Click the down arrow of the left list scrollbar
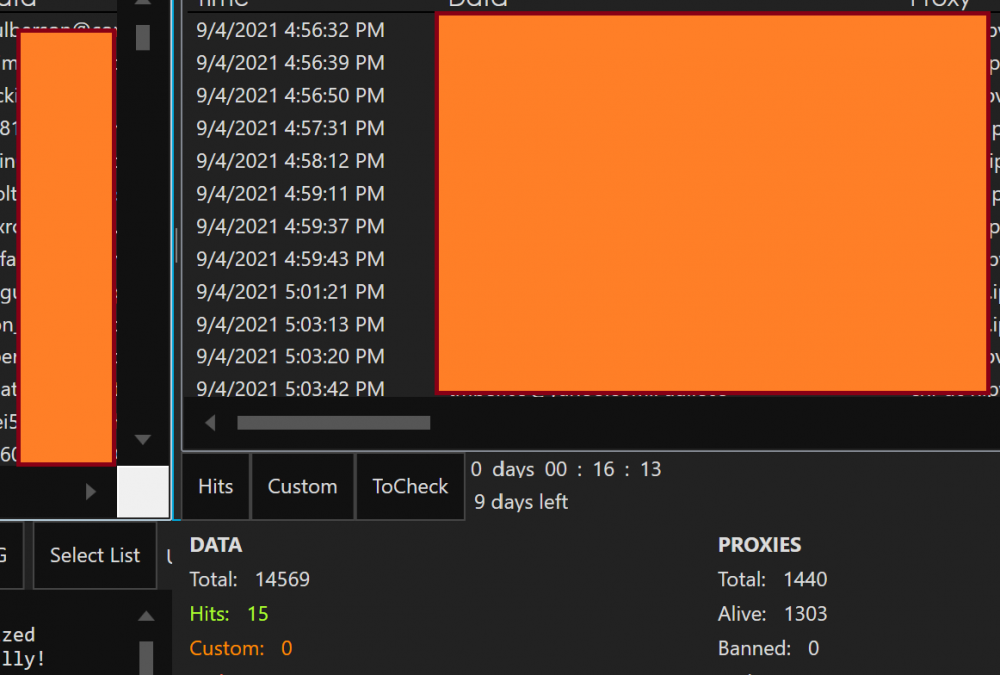The height and width of the screenshot is (675, 1000). tap(142, 440)
